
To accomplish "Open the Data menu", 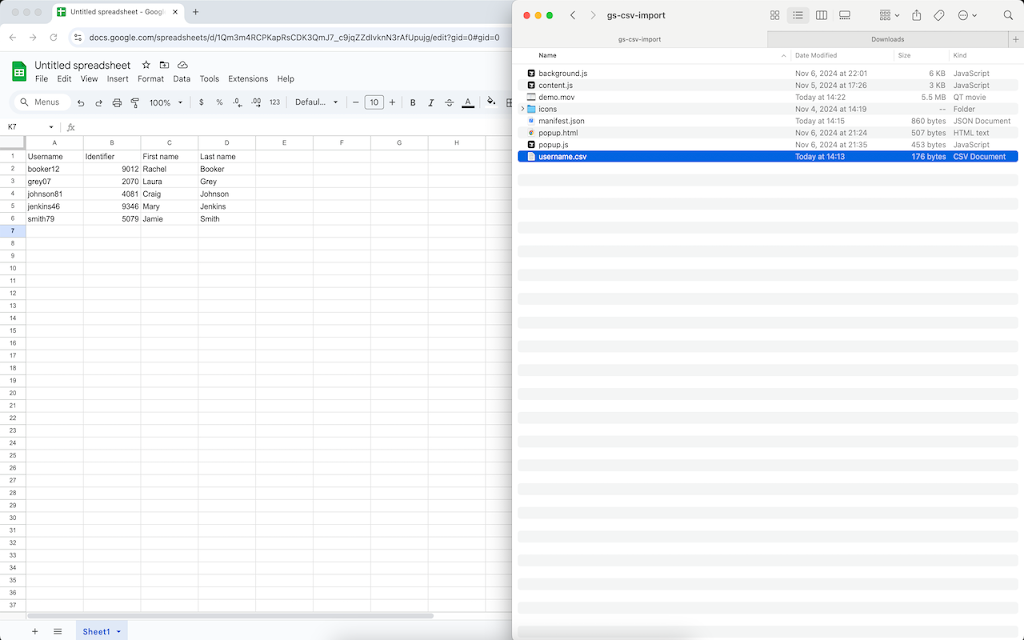I will [182, 79].
